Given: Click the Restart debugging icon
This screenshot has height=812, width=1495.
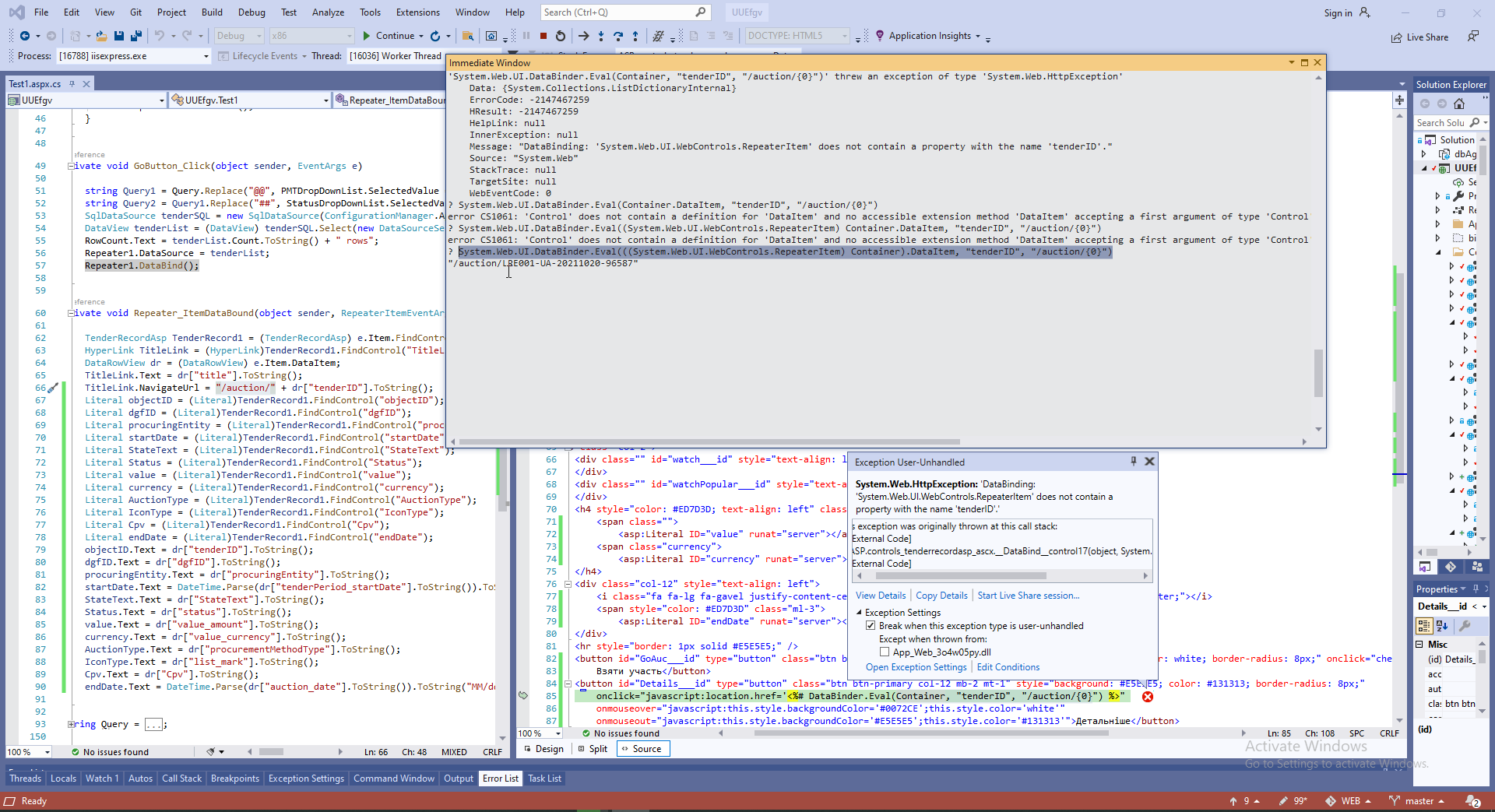Looking at the screenshot, I should (x=561, y=36).
